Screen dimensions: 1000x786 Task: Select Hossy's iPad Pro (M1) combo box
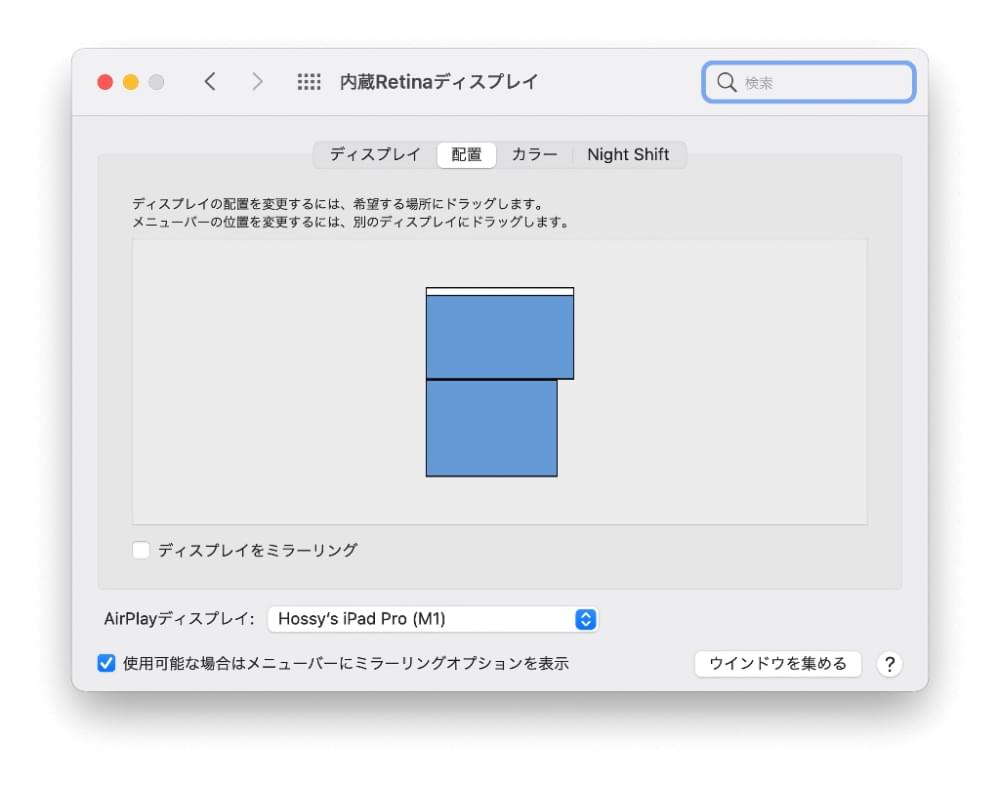(x=432, y=619)
